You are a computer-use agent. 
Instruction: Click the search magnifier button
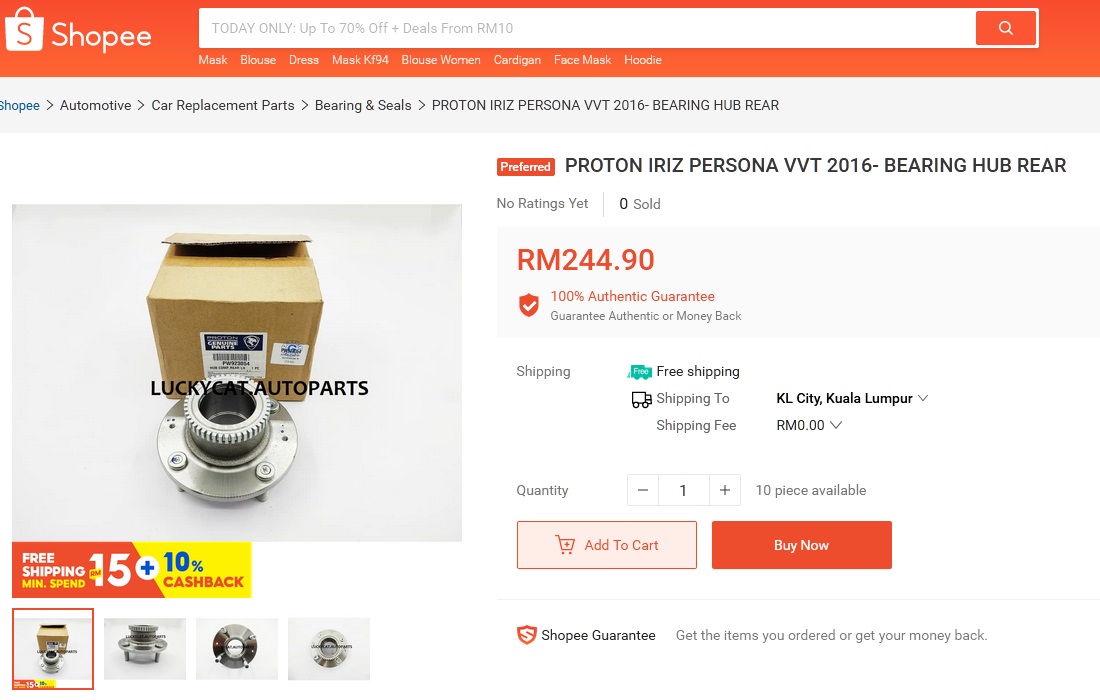pyautogui.click(x=1006, y=28)
